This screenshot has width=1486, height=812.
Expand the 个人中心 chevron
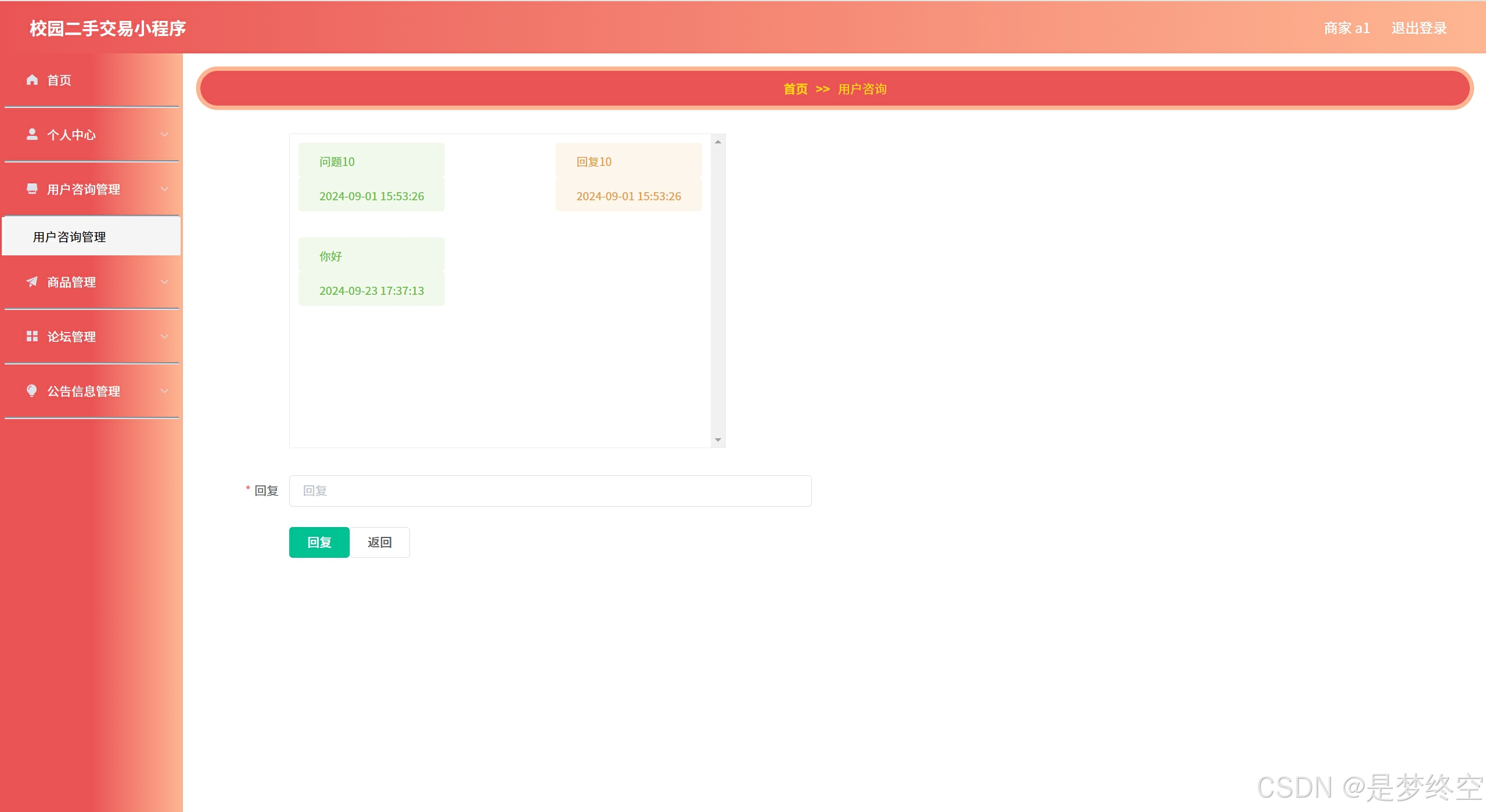164,135
